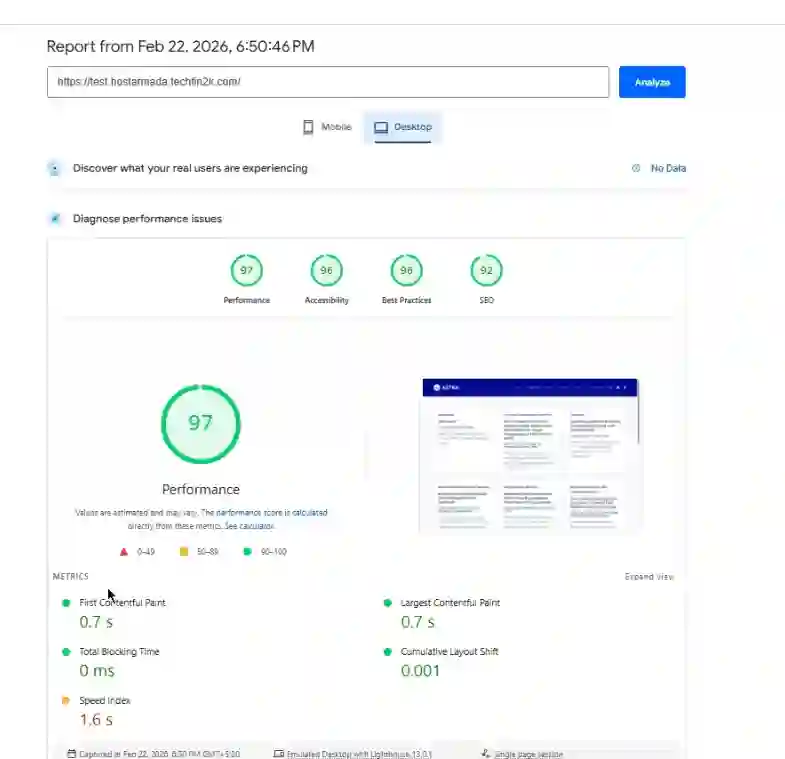Click the 0.001 Cumulative Layout Shift value
Screen dimensions: 785x759
click(420, 671)
